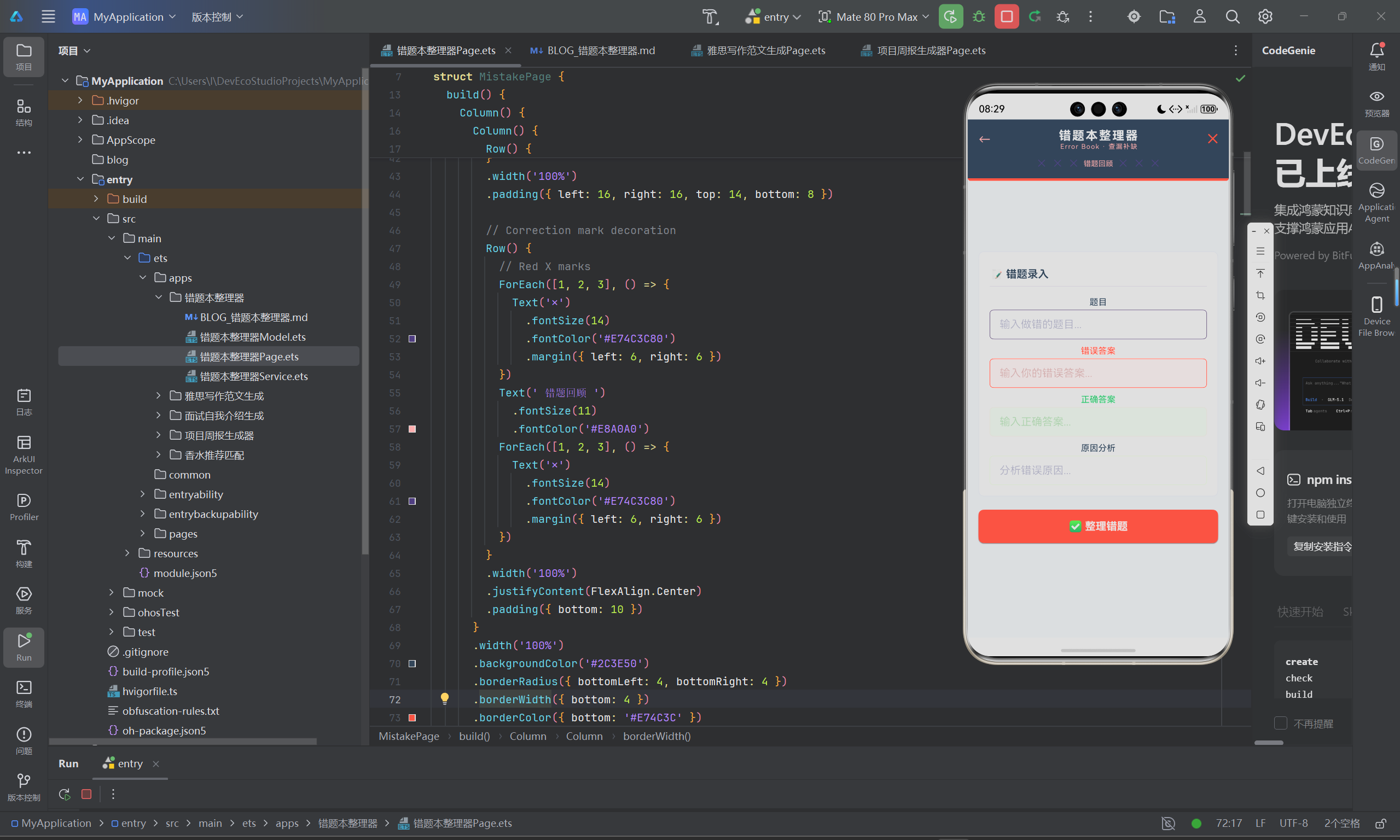Open the 项目 view dropdown
The height and width of the screenshot is (840, 1400).
74,50
